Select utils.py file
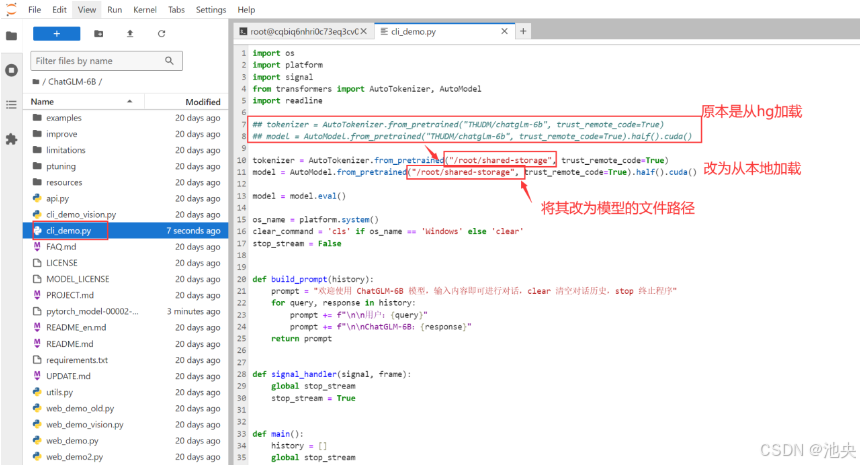 coord(126,393)
